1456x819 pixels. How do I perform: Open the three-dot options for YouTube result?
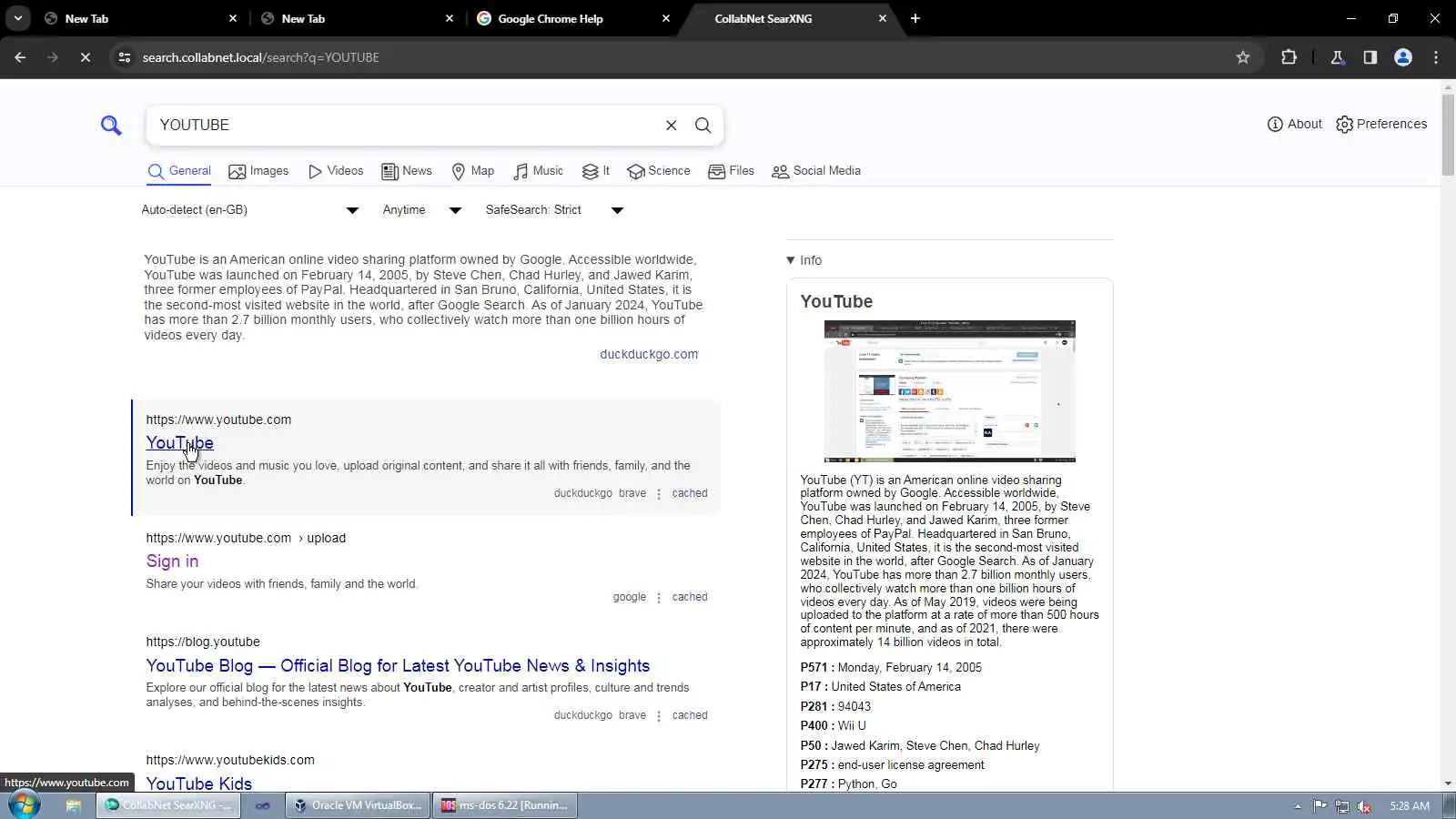659,494
